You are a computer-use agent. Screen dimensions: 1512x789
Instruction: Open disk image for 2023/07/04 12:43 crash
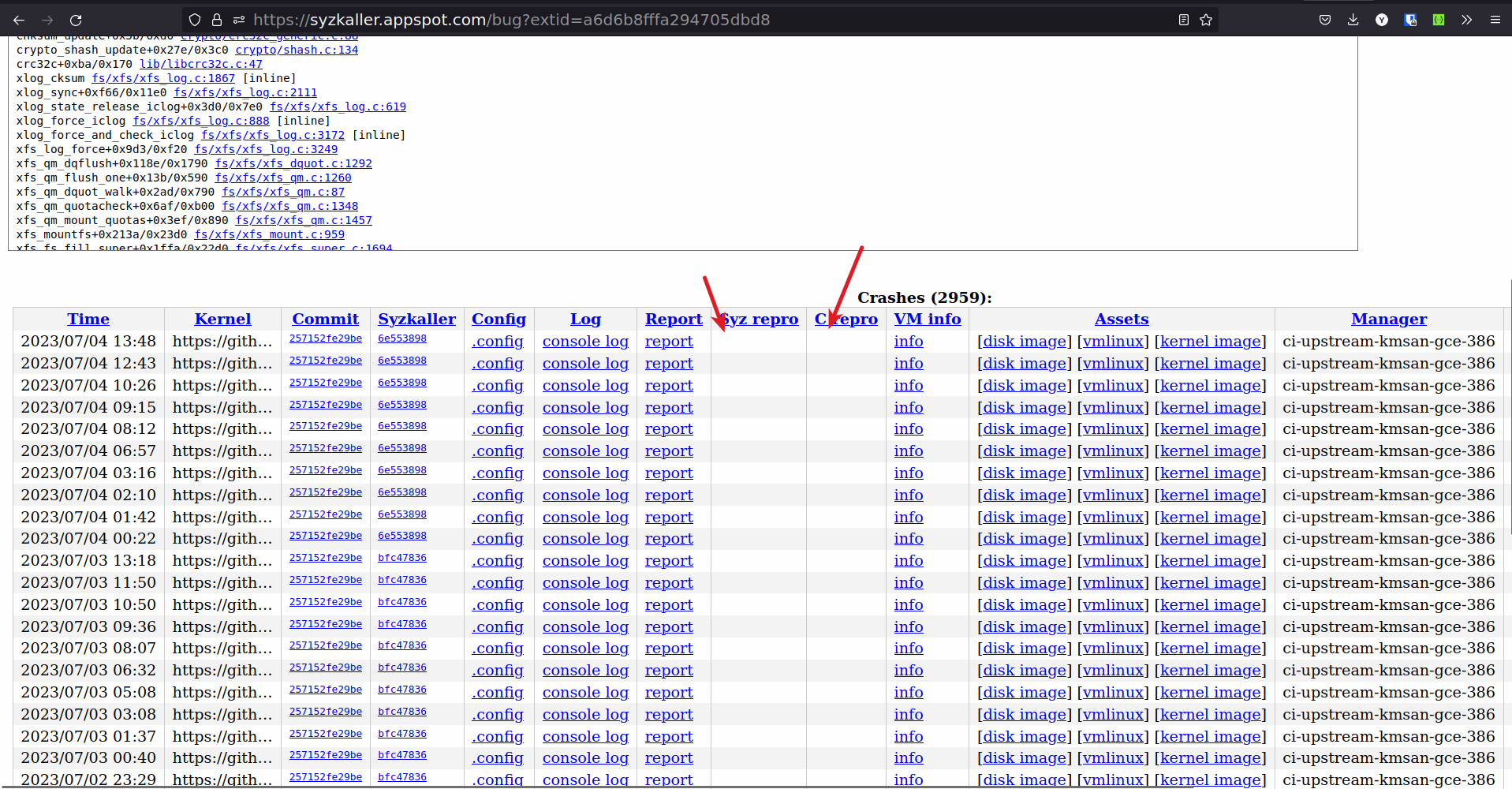1025,364
